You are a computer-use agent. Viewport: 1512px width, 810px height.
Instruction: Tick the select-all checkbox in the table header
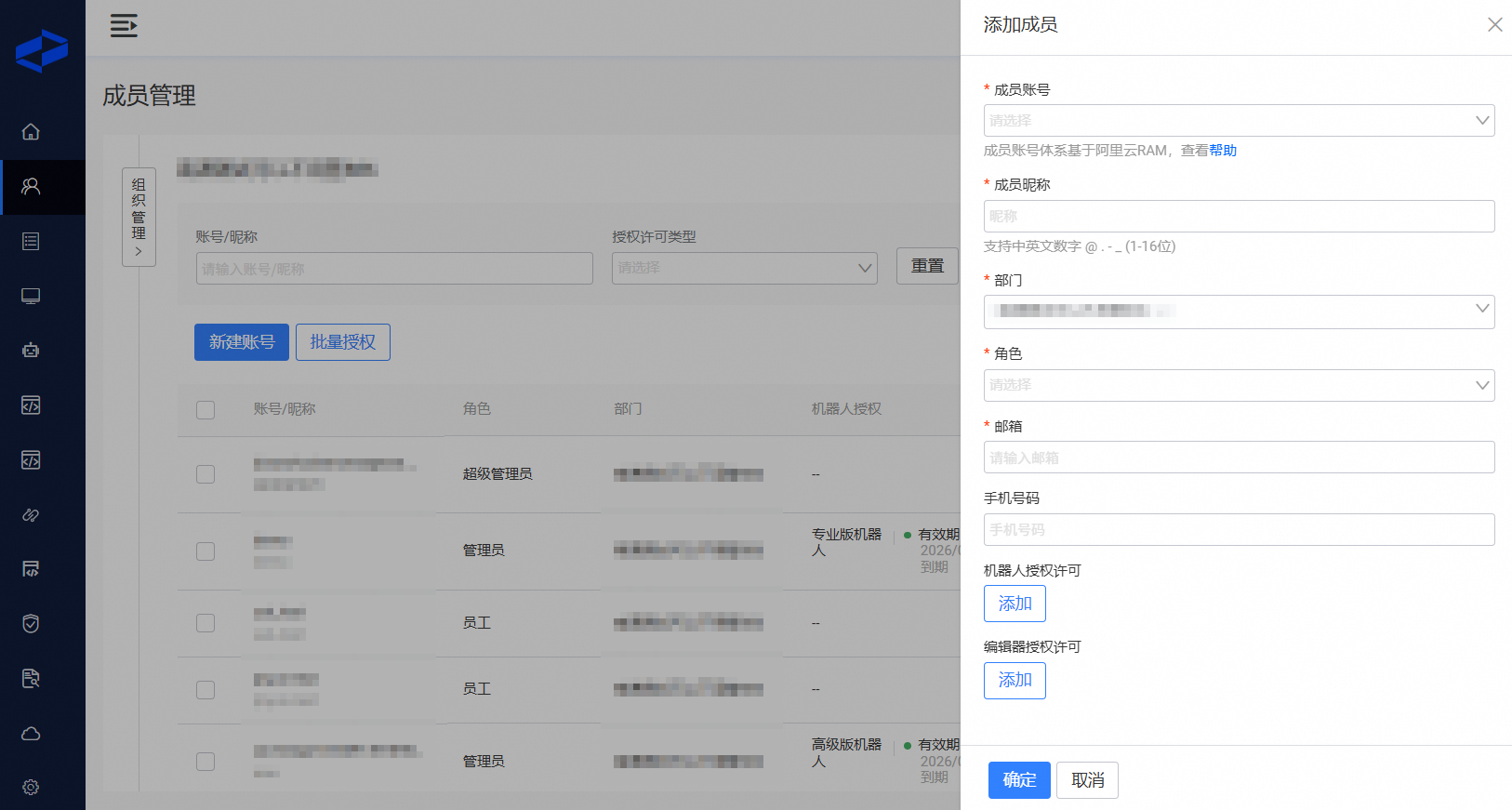tap(206, 410)
